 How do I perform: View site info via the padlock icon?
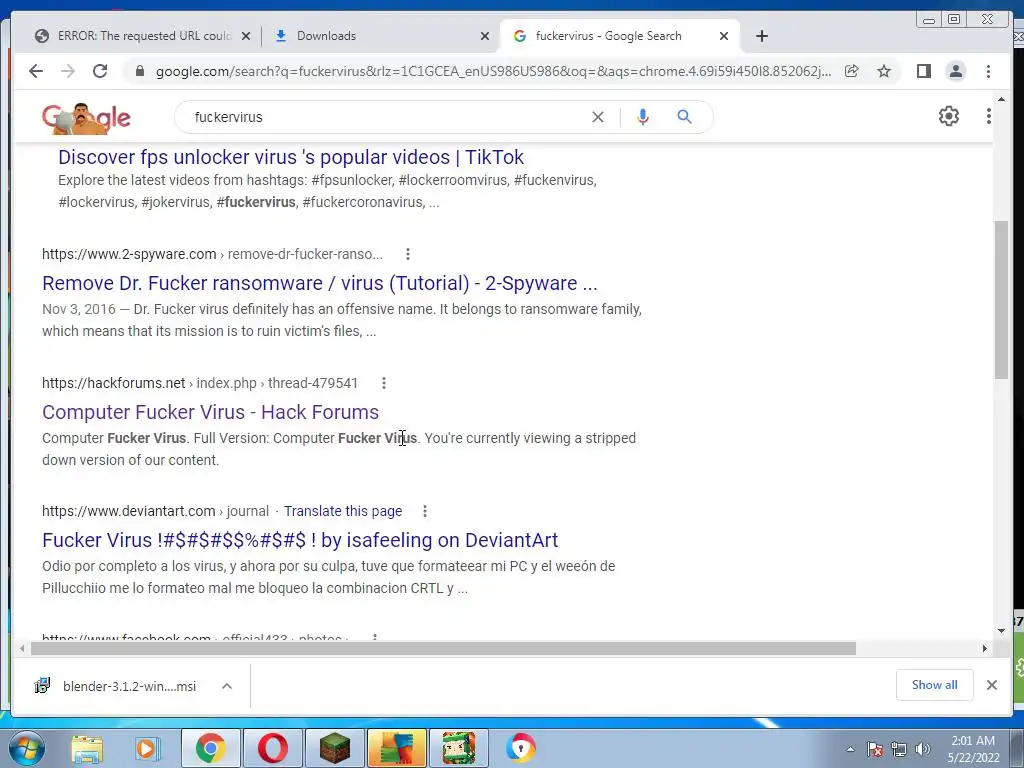(139, 71)
